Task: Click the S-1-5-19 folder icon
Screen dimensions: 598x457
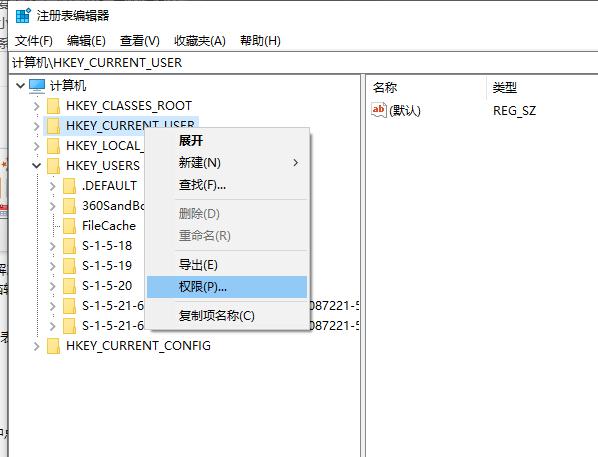Action: tap(69, 266)
